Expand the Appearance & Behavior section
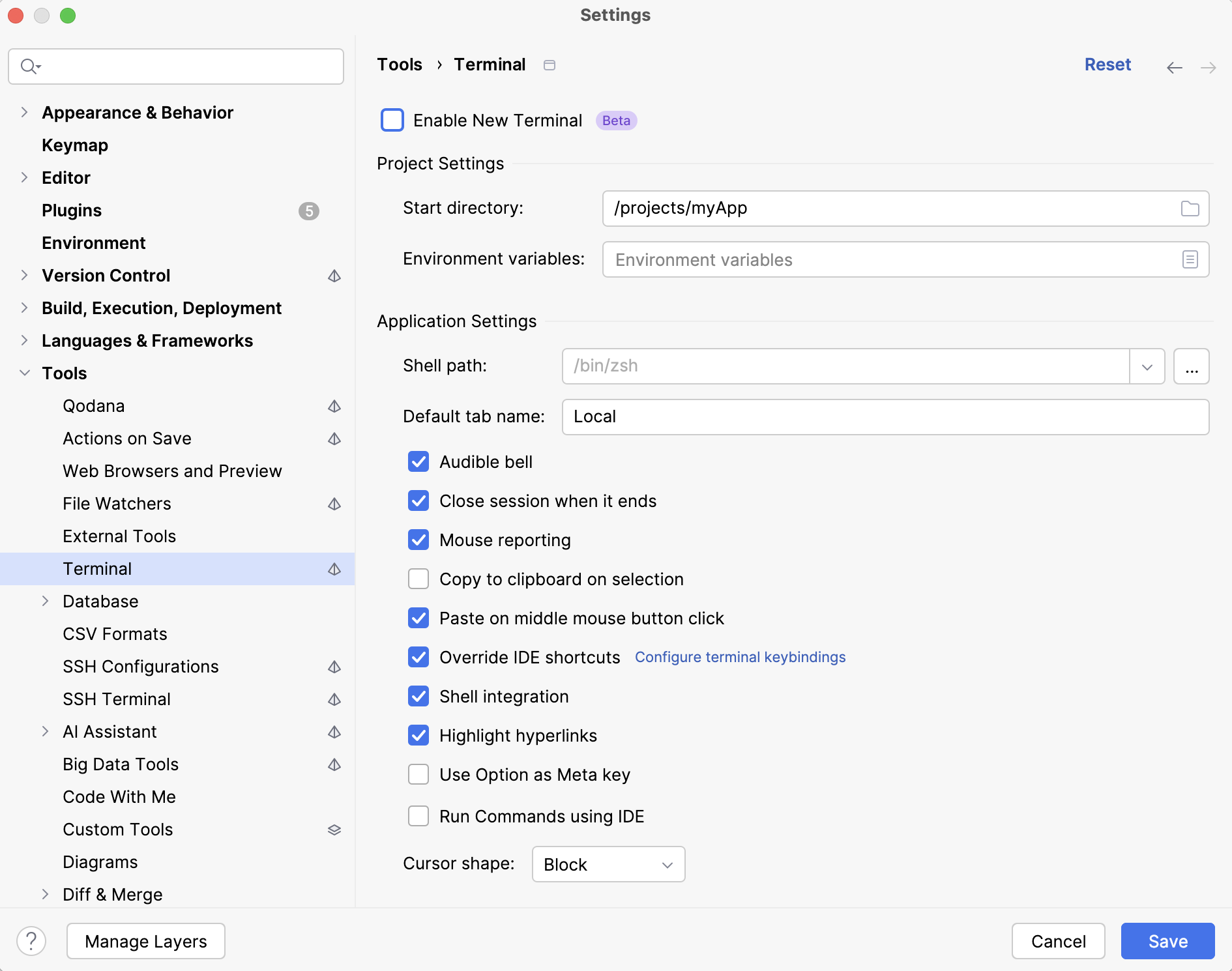The width and height of the screenshot is (1232, 971). coord(25,113)
